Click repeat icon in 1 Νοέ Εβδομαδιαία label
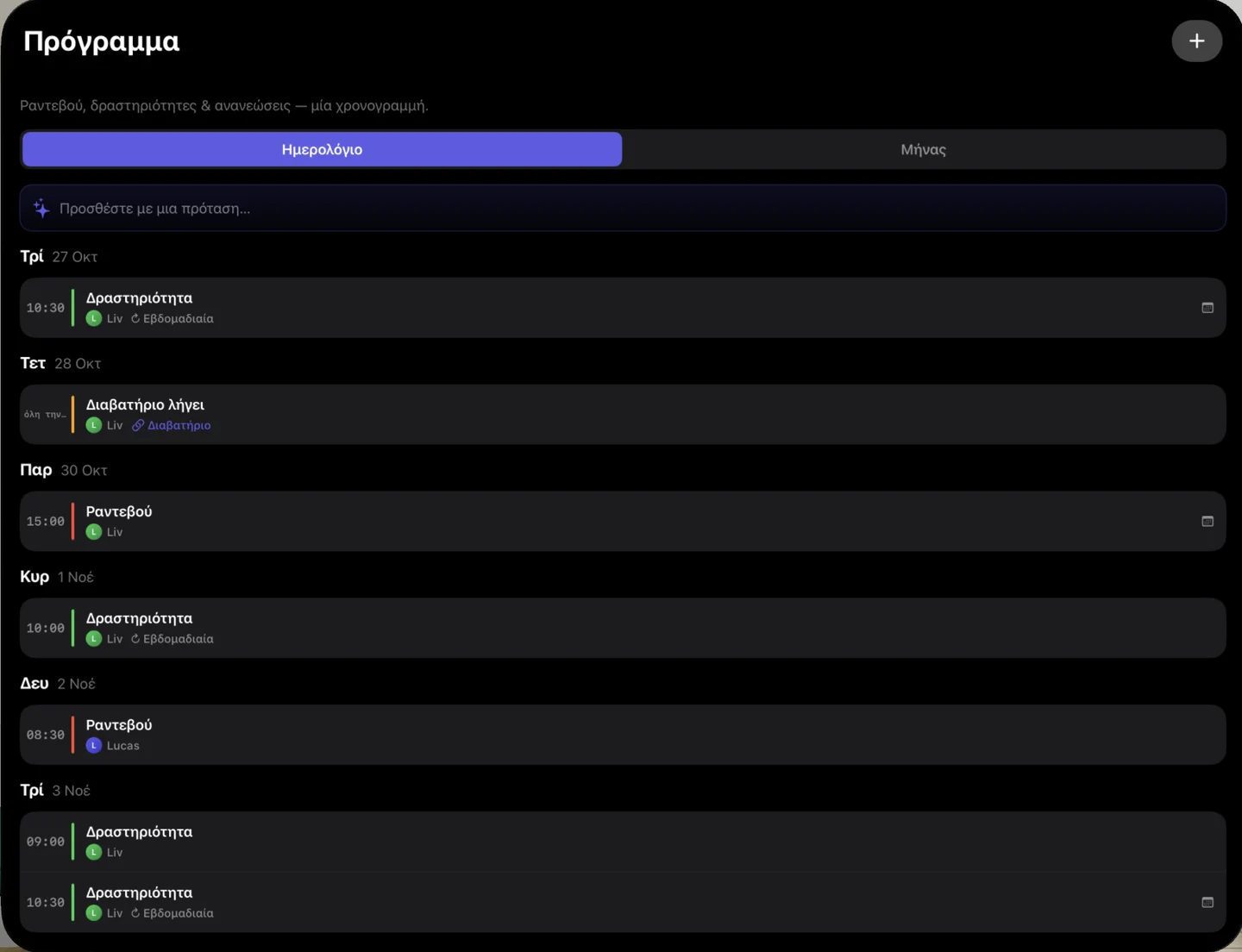The width and height of the screenshot is (1242, 952). [135, 639]
